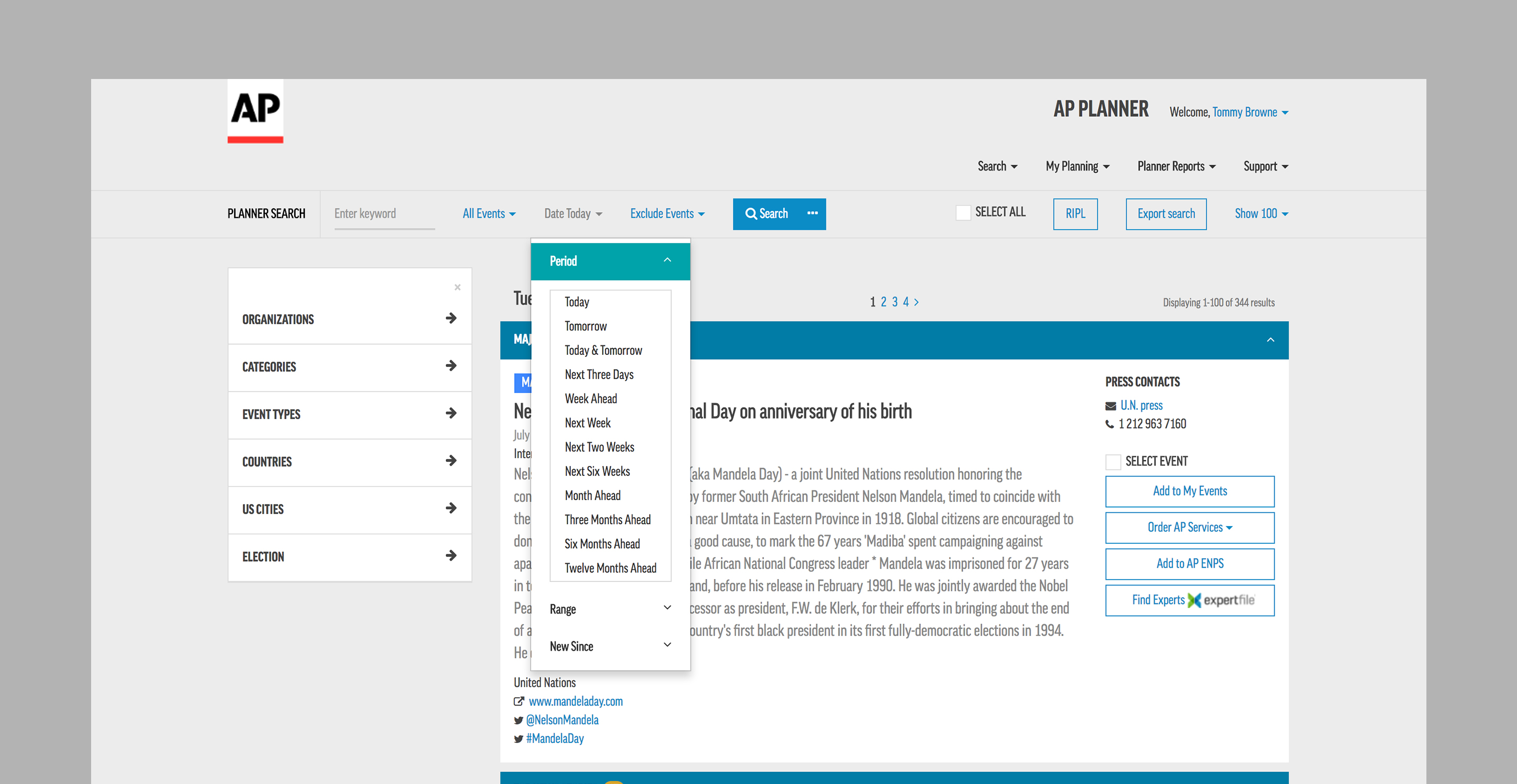
Task: Open the My Planning menu
Action: point(1077,166)
